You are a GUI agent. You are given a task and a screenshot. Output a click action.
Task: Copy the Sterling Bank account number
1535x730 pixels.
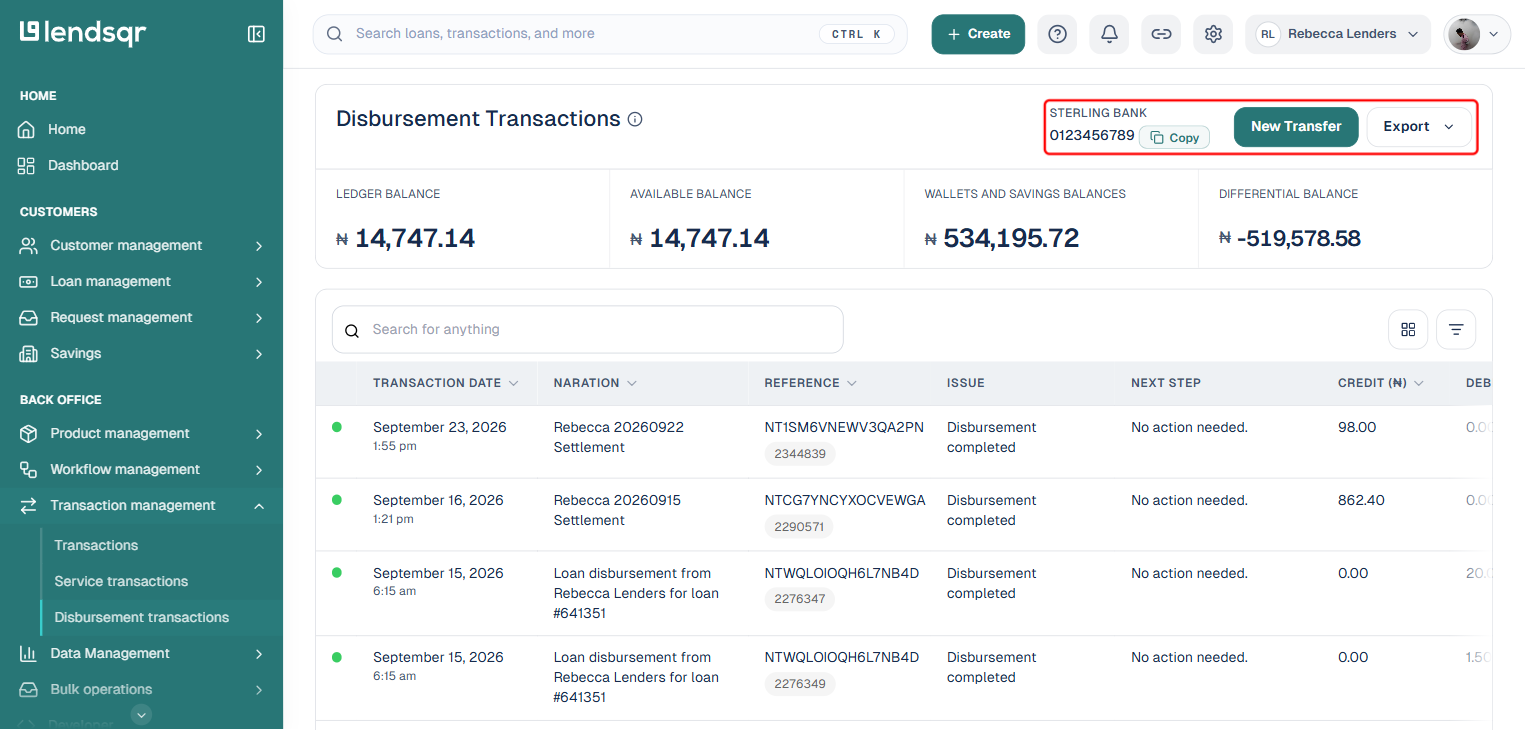click(1174, 138)
